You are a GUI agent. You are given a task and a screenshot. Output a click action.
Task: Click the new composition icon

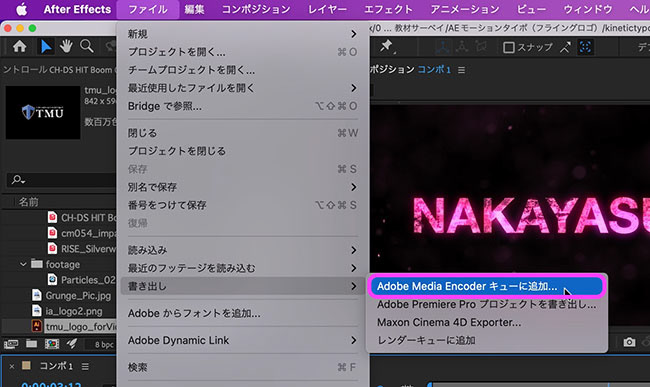(52, 344)
